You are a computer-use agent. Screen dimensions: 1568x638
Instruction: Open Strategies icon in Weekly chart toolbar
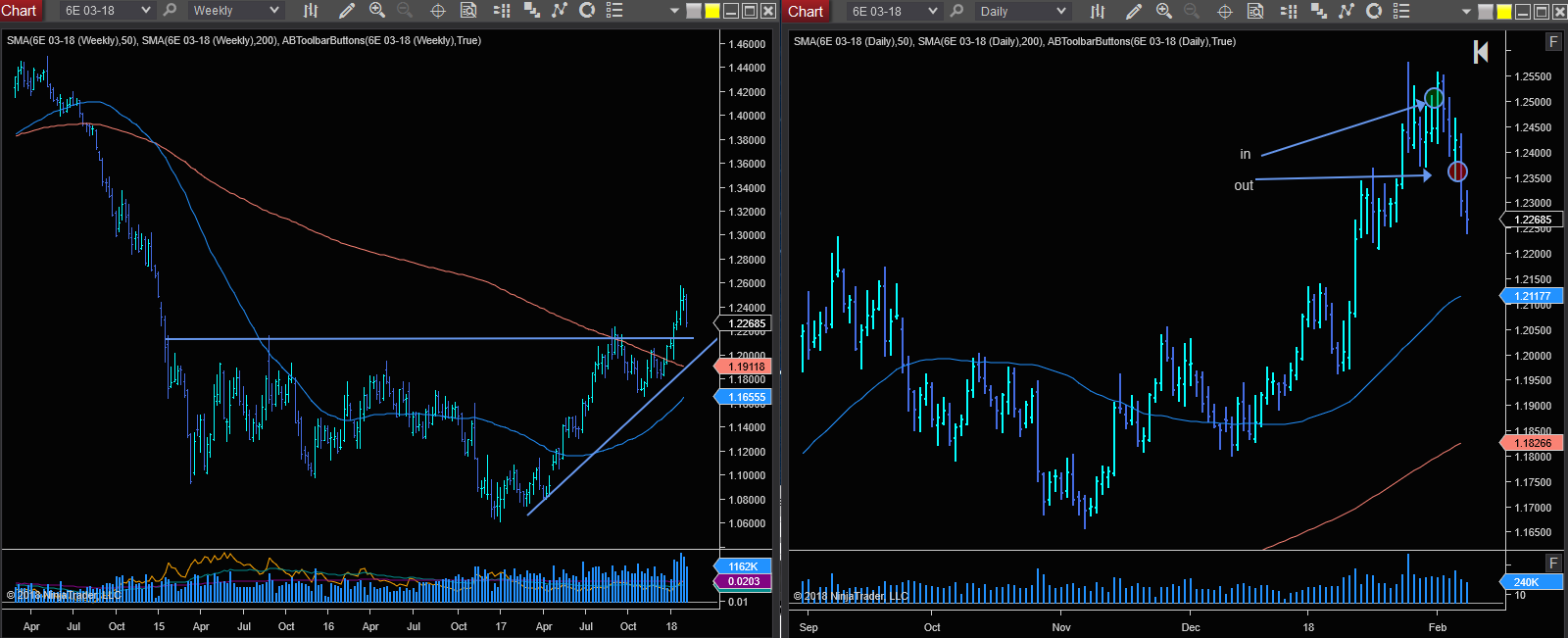click(x=587, y=11)
